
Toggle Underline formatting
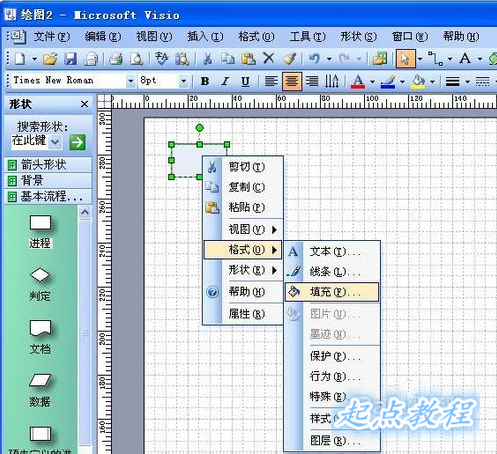pyautogui.click(x=245, y=81)
